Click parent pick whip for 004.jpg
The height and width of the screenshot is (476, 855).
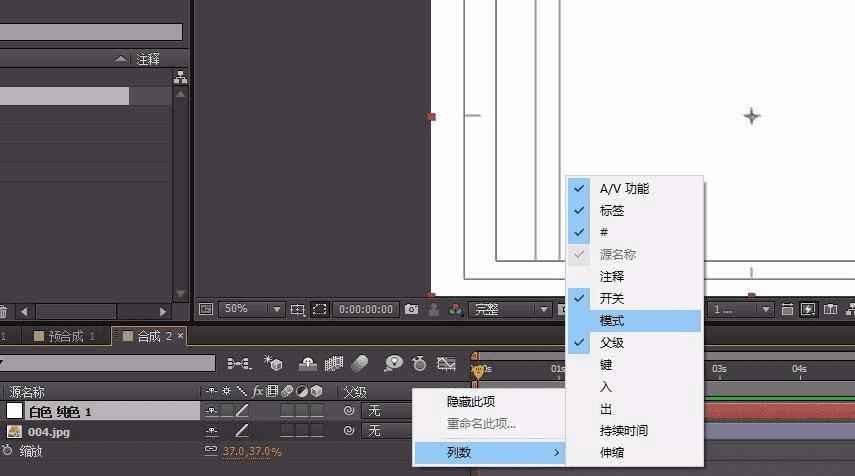(x=349, y=431)
